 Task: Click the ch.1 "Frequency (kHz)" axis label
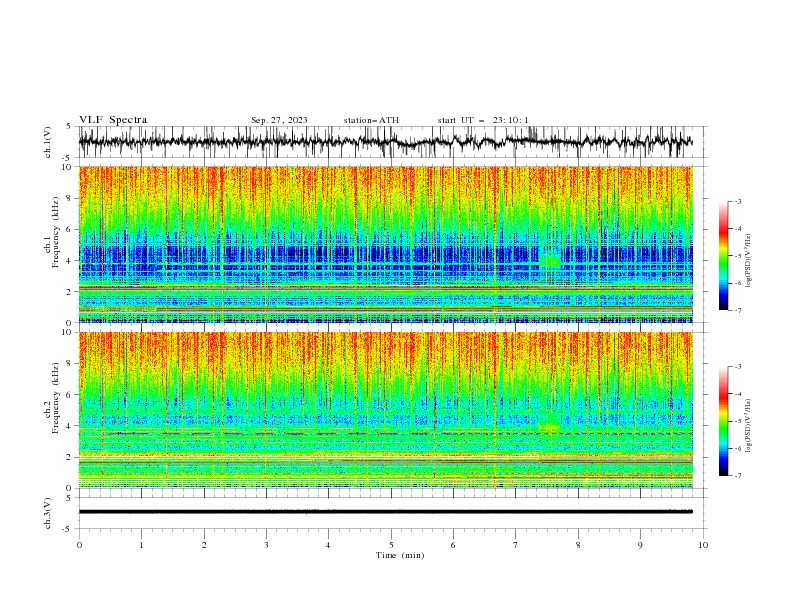point(55,233)
